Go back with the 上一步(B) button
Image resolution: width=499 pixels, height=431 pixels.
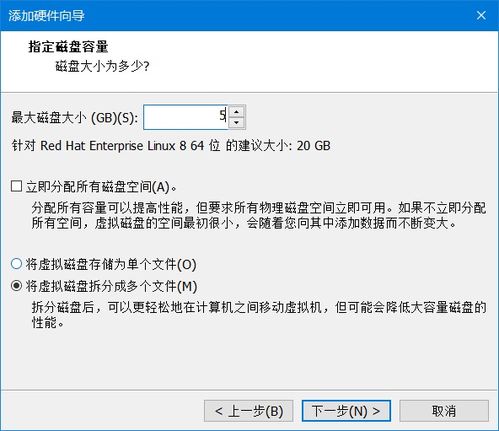tap(249, 411)
